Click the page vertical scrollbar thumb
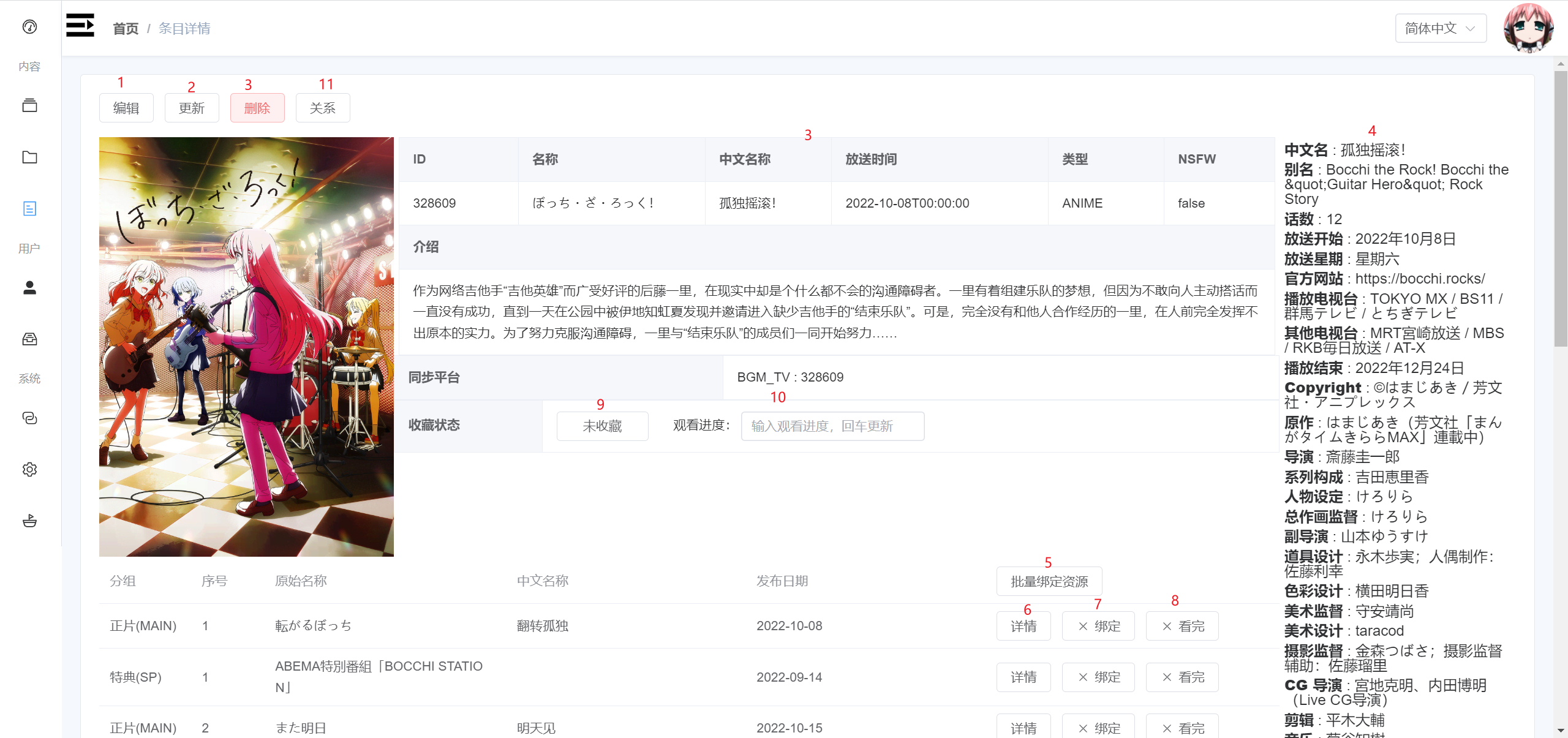Image resolution: width=1568 pixels, height=738 pixels. pyautogui.click(x=1561, y=208)
